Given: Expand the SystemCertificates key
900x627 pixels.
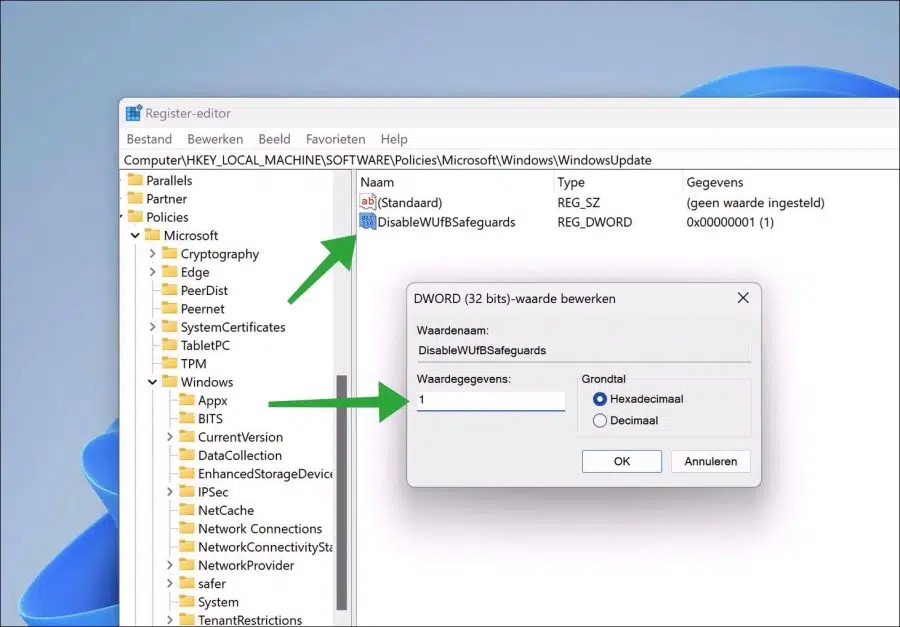Looking at the screenshot, I should click(x=153, y=327).
